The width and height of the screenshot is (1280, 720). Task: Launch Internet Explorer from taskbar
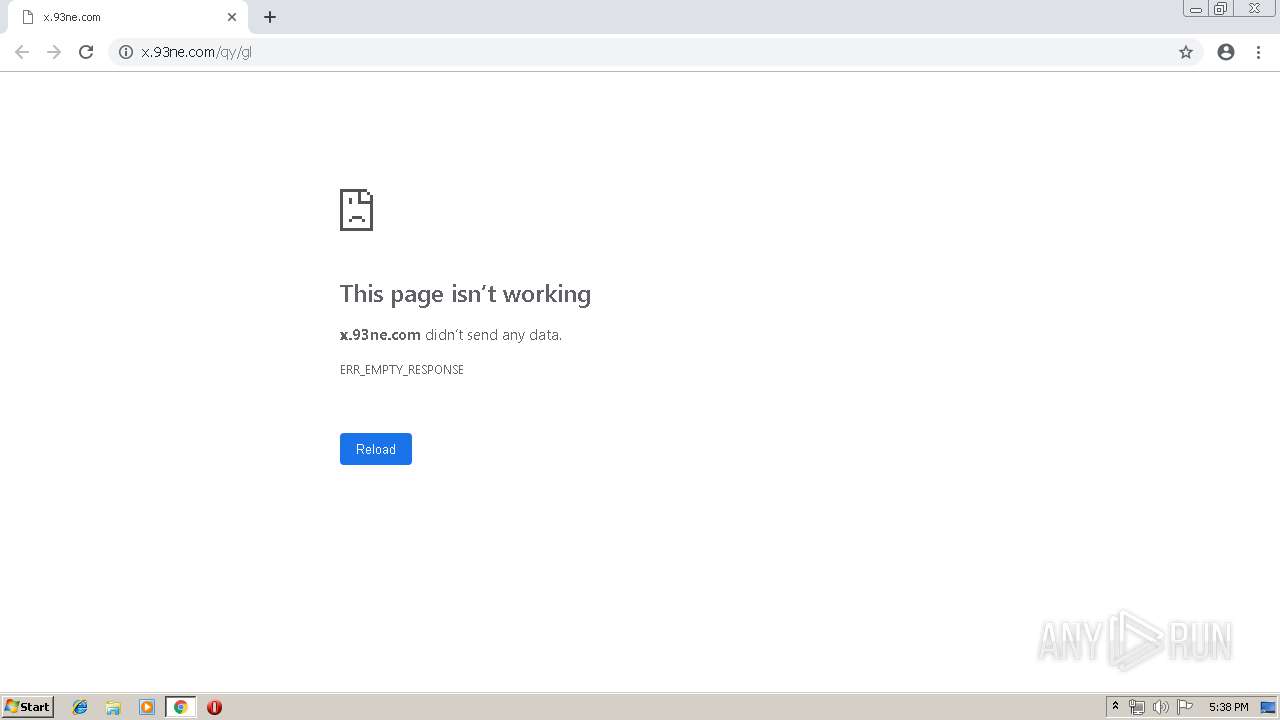pyautogui.click(x=80, y=707)
